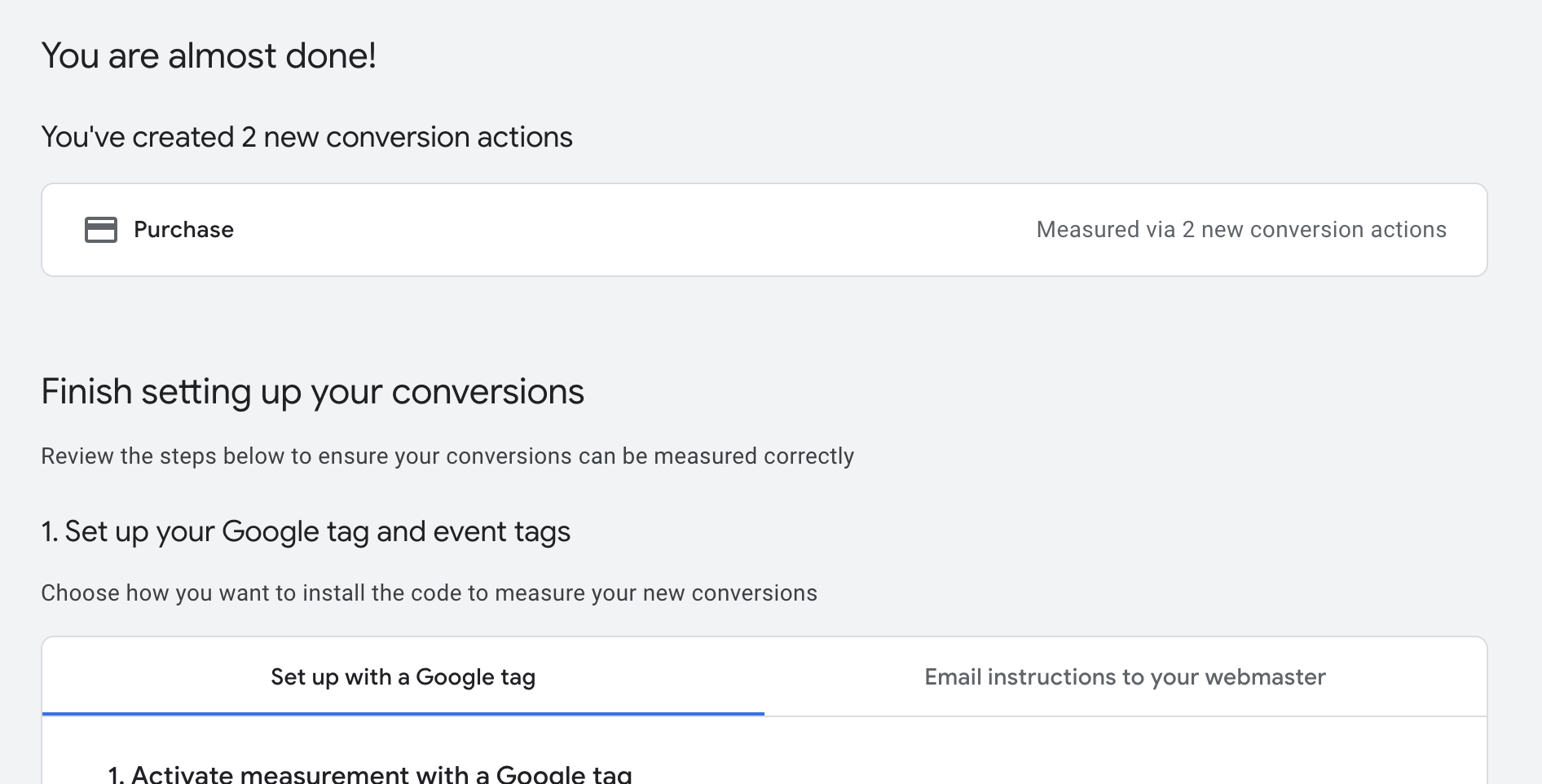Click the 'You are almost done!' heading

(209, 56)
